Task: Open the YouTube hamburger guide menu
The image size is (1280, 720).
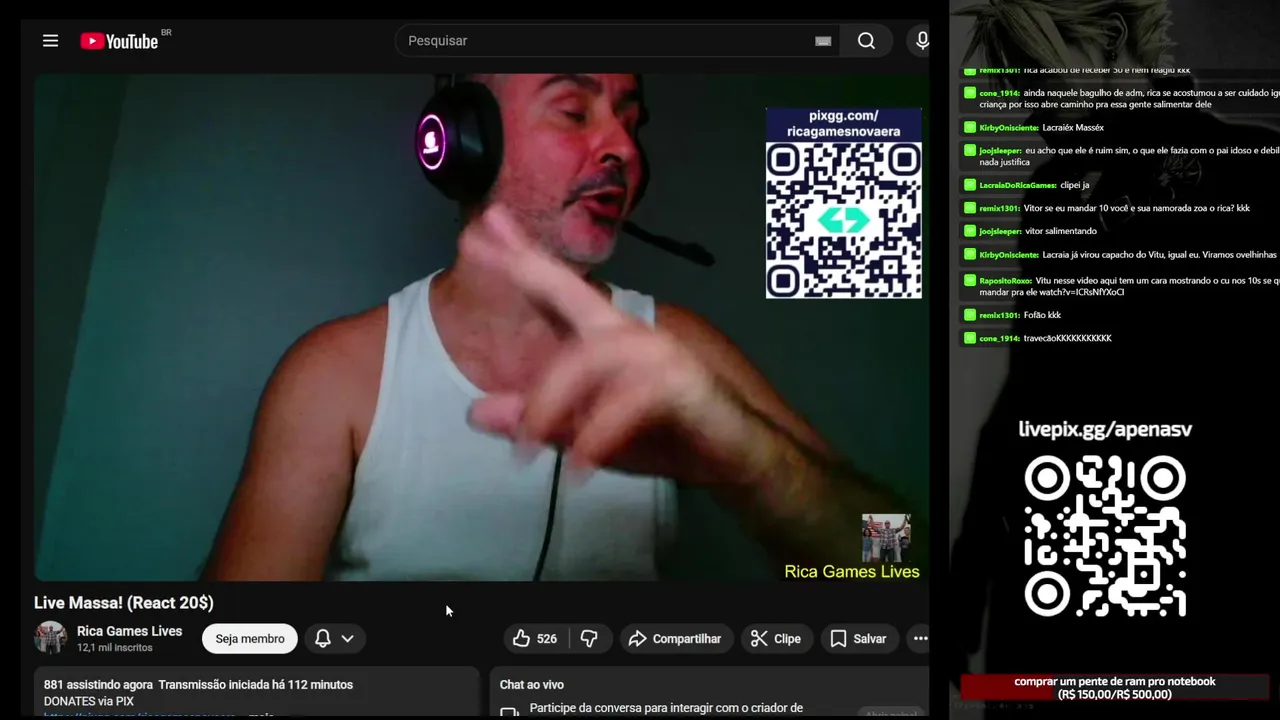Action: [x=50, y=41]
